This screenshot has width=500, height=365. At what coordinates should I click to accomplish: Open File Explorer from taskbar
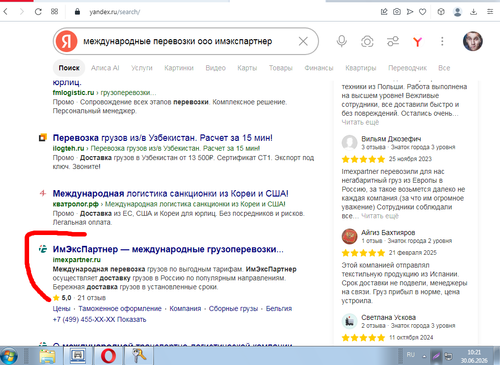(47, 356)
